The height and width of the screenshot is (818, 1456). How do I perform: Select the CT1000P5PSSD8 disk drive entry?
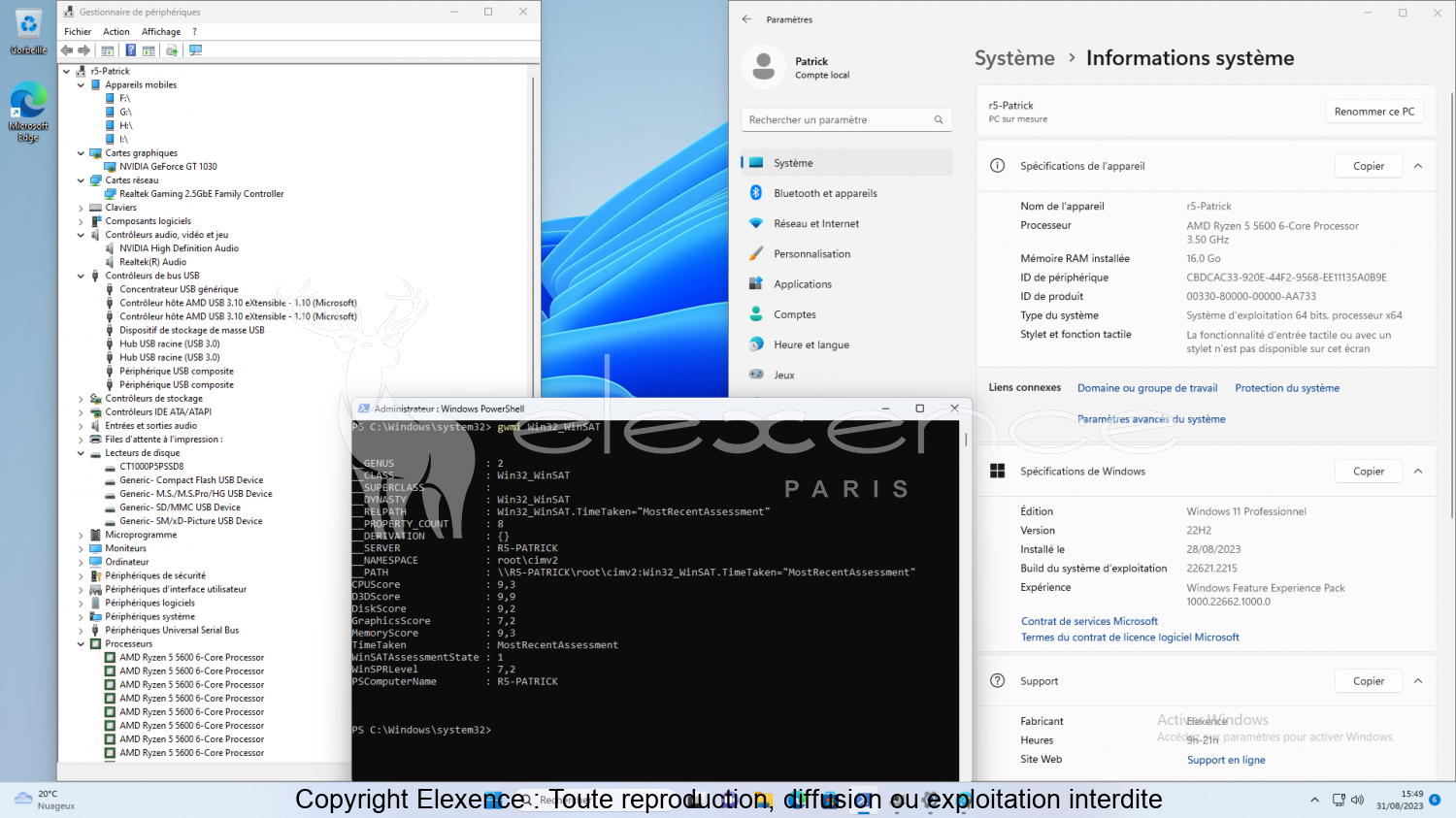click(x=151, y=467)
